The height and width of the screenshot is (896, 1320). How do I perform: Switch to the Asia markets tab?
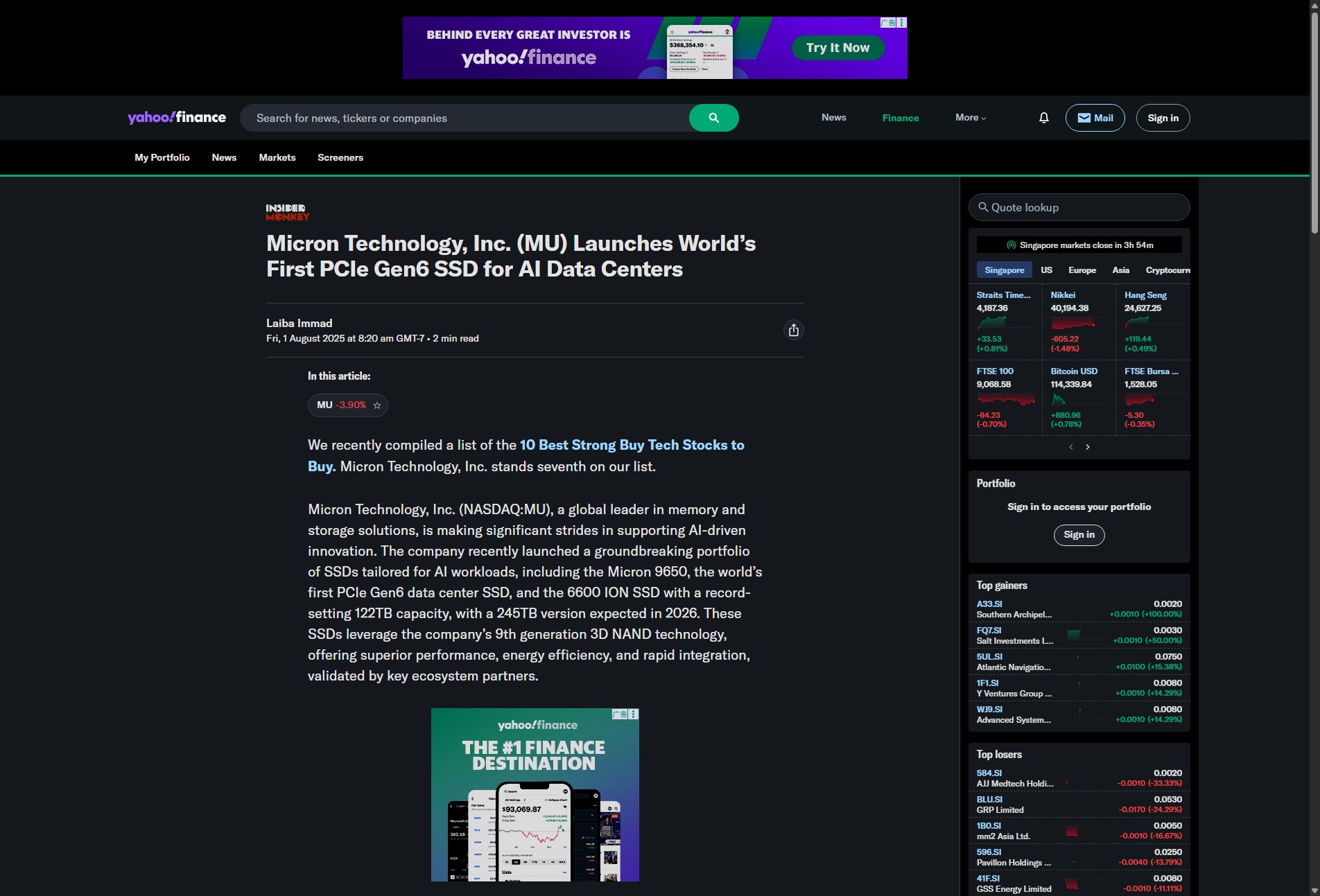tap(1120, 270)
